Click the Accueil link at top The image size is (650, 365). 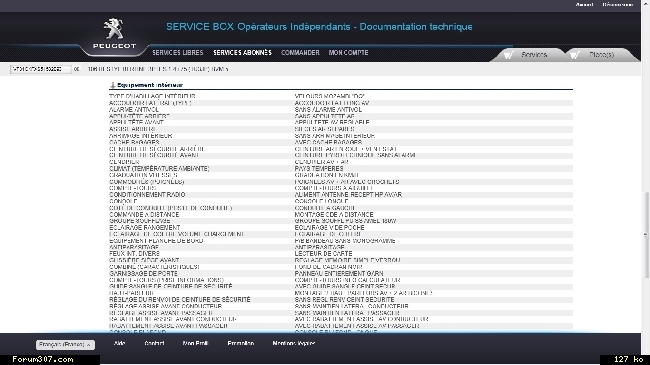click(585, 5)
